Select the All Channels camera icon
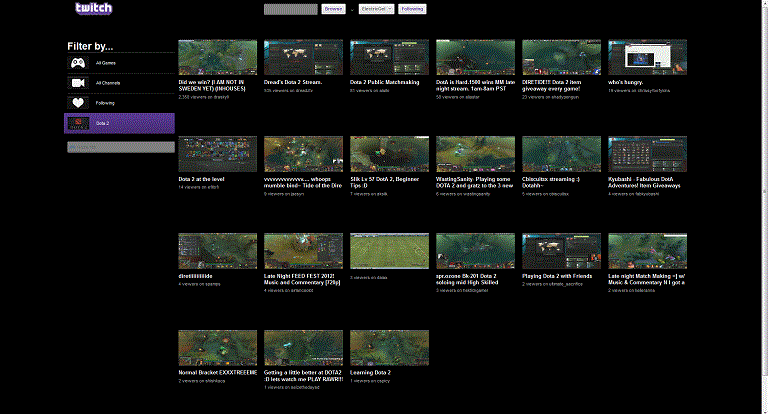Viewport: 768px width, 414px height. point(78,83)
